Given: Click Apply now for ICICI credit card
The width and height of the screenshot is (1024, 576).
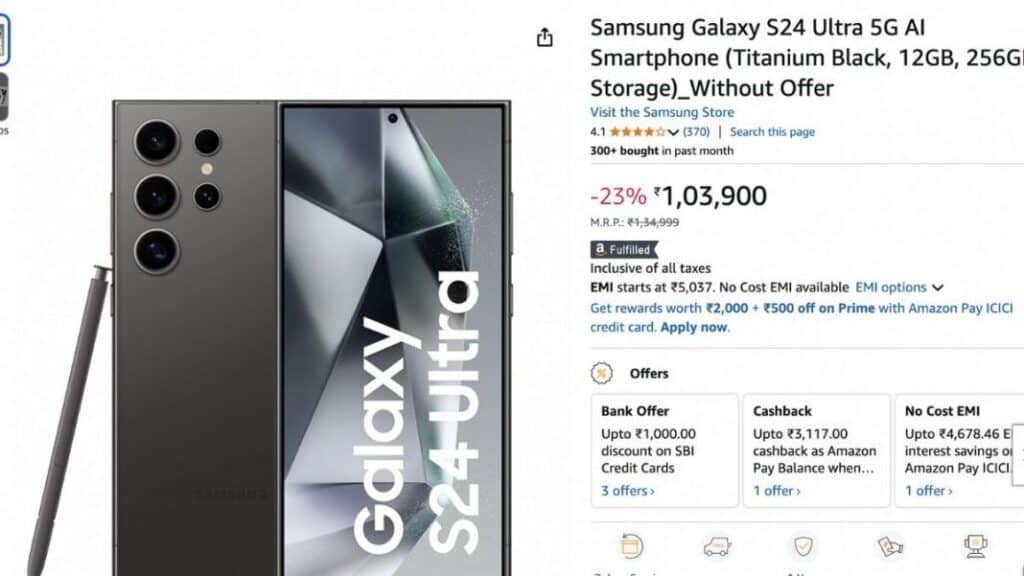Looking at the screenshot, I should (695, 327).
